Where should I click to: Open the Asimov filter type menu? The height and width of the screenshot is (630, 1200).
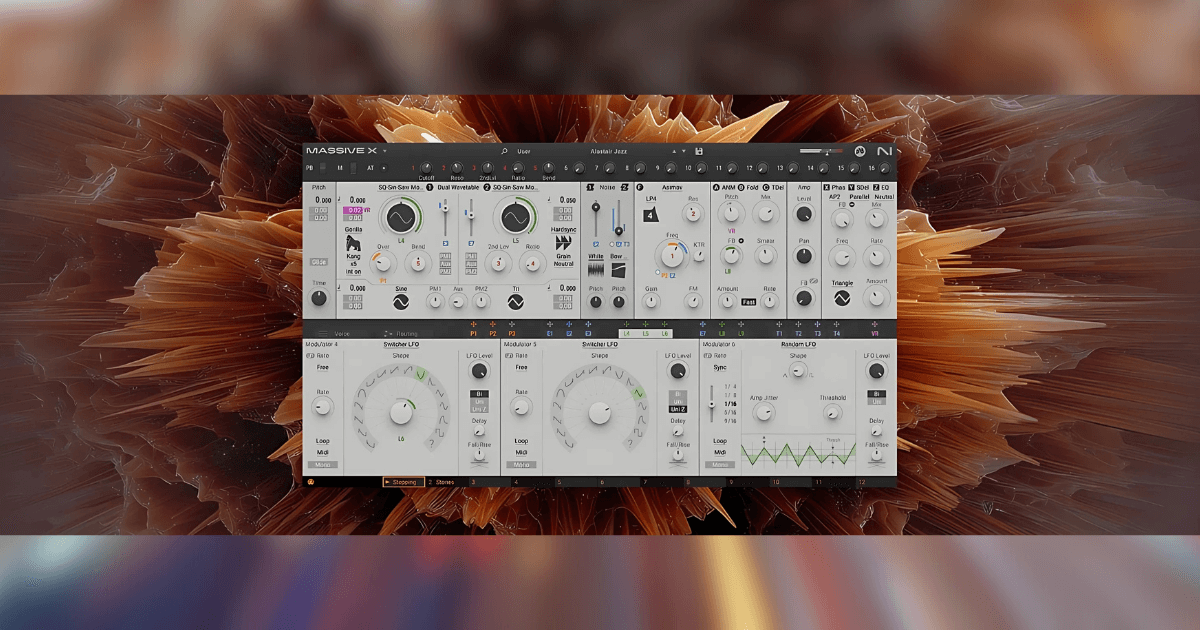pos(672,187)
